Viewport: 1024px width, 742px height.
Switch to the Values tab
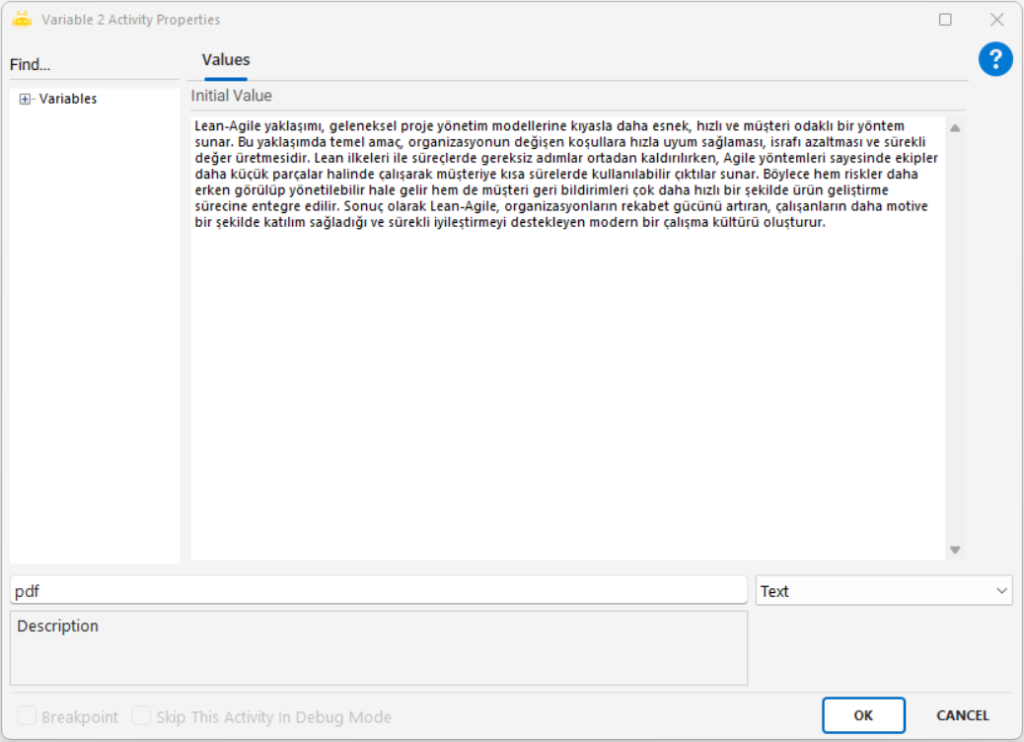pyautogui.click(x=226, y=60)
